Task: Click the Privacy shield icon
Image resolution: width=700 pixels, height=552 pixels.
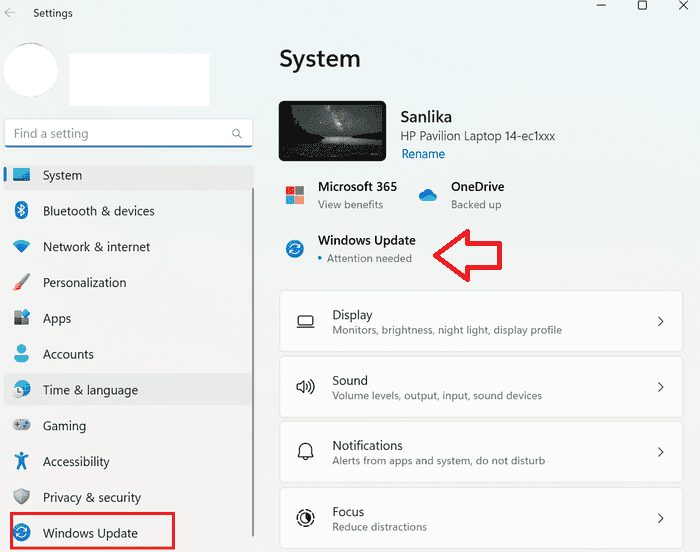Action: pos(21,496)
